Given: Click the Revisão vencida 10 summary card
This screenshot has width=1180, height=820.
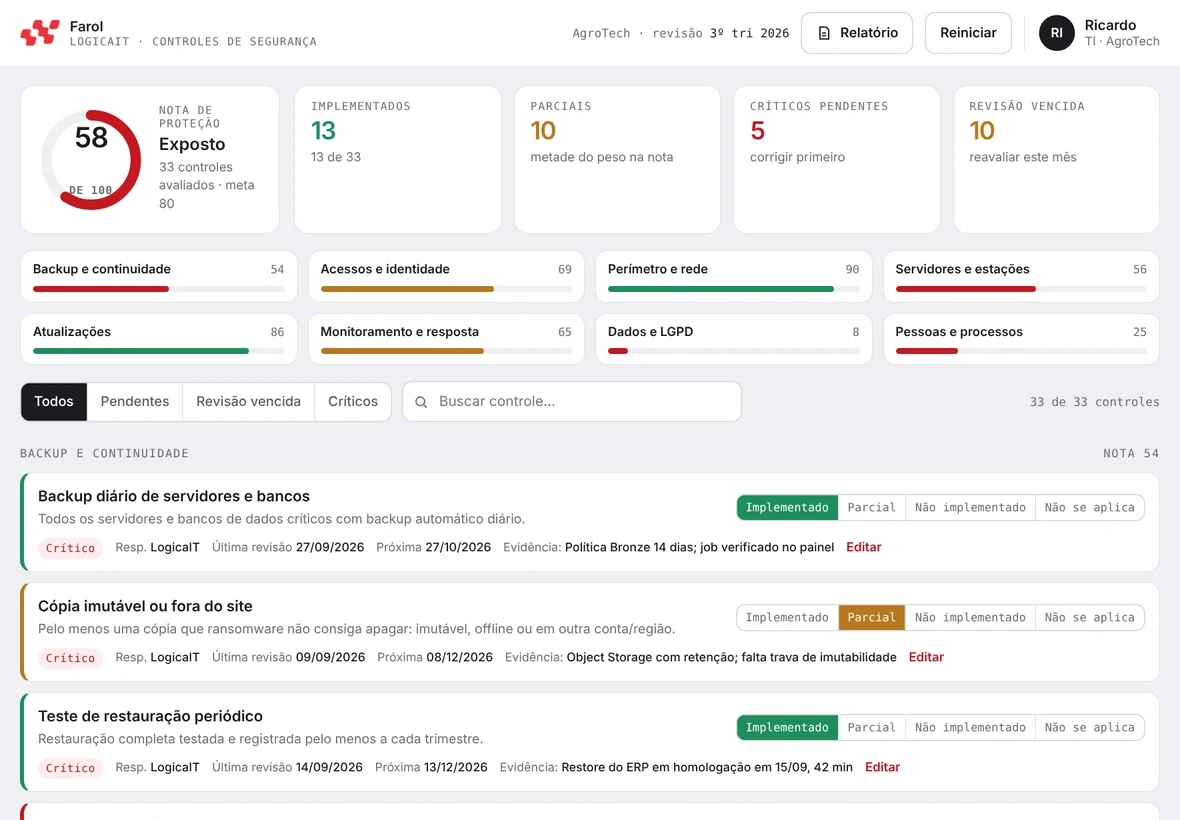Looking at the screenshot, I should pyautogui.click(x=1056, y=159).
